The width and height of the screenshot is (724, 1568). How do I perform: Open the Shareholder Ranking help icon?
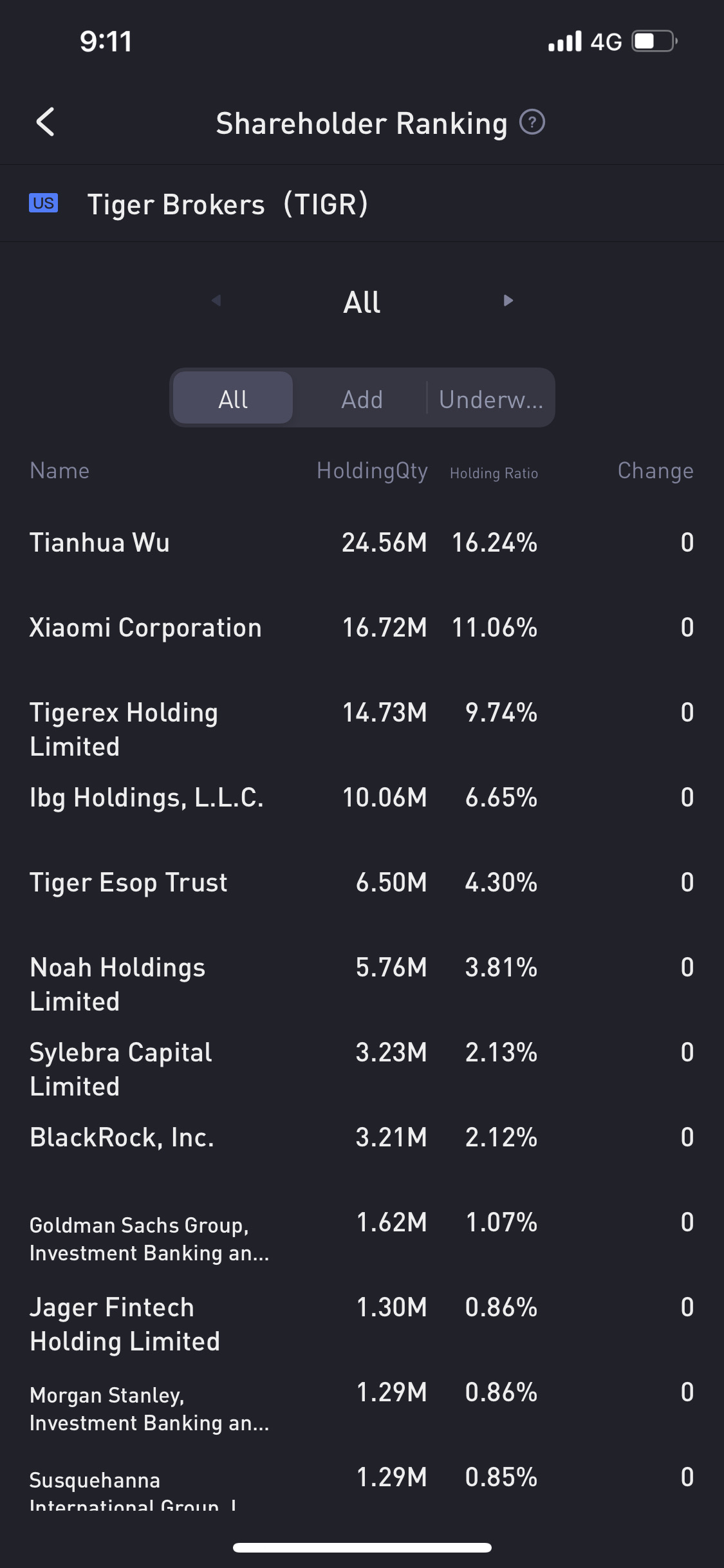532,122
